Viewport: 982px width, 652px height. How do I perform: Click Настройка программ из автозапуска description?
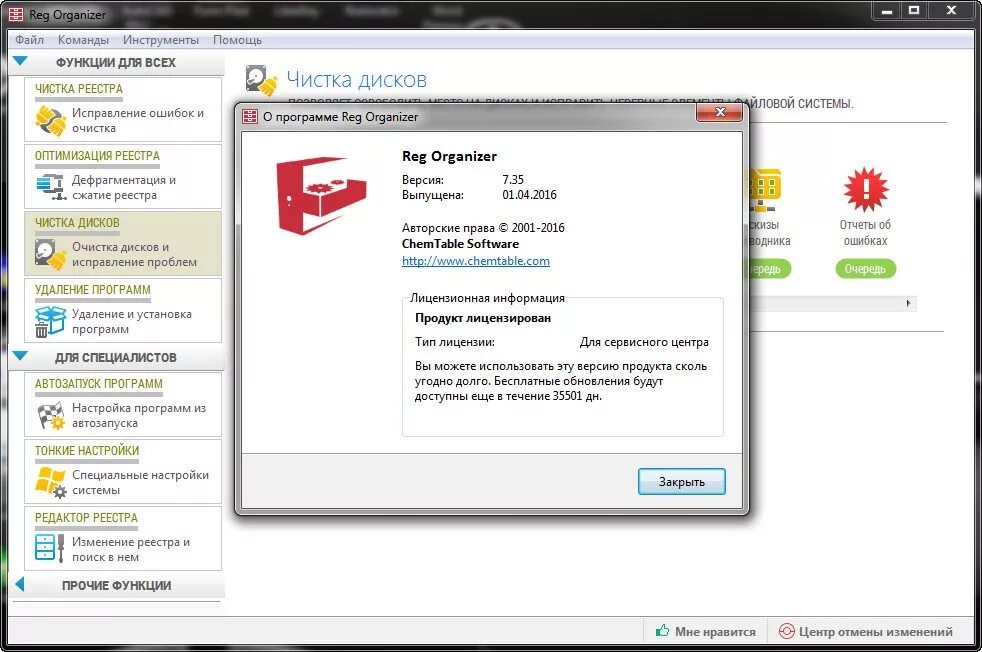click(139, 415)
